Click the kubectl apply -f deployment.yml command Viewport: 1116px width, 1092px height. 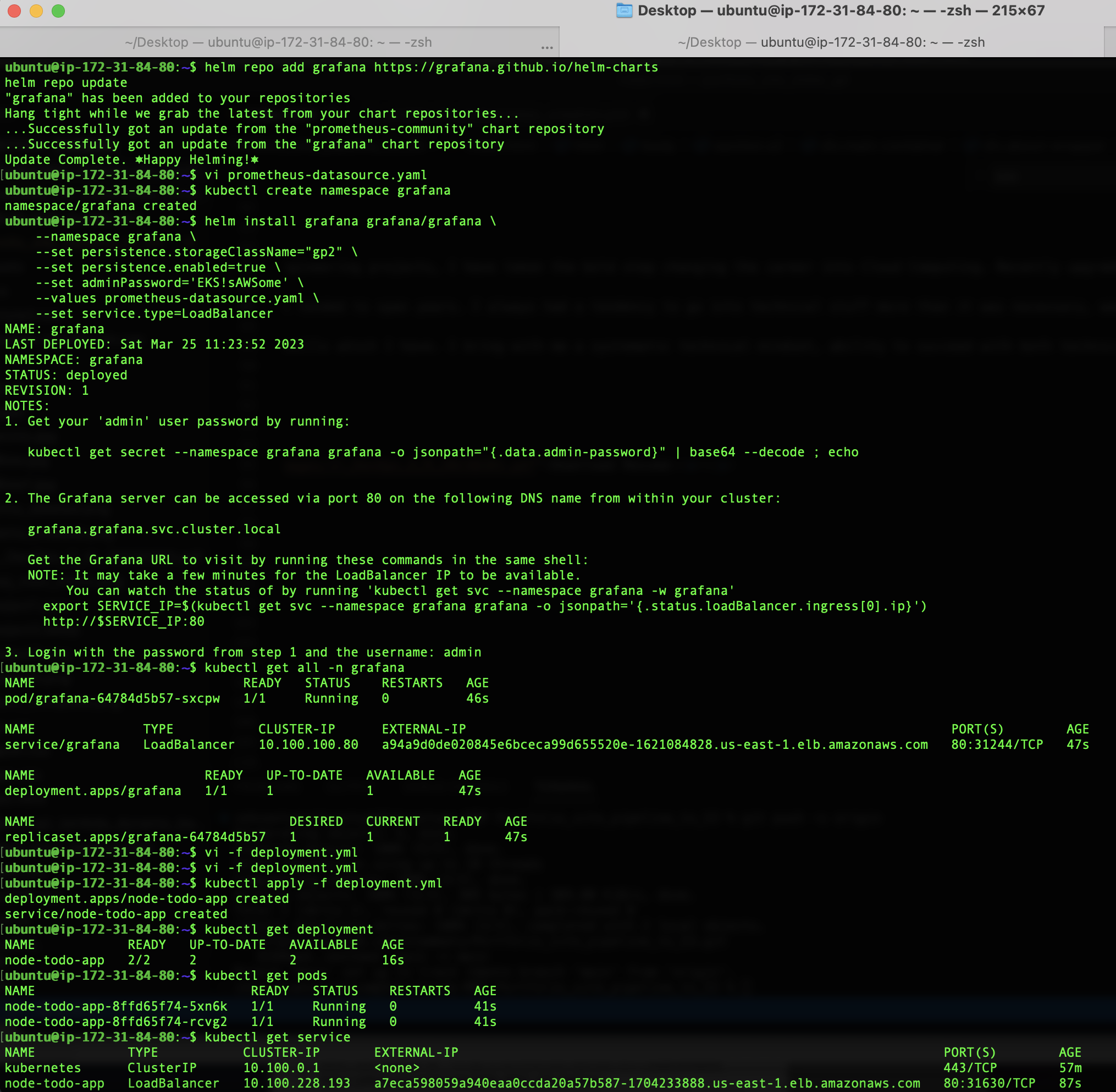pyautogui.click(x=324, y=883)
